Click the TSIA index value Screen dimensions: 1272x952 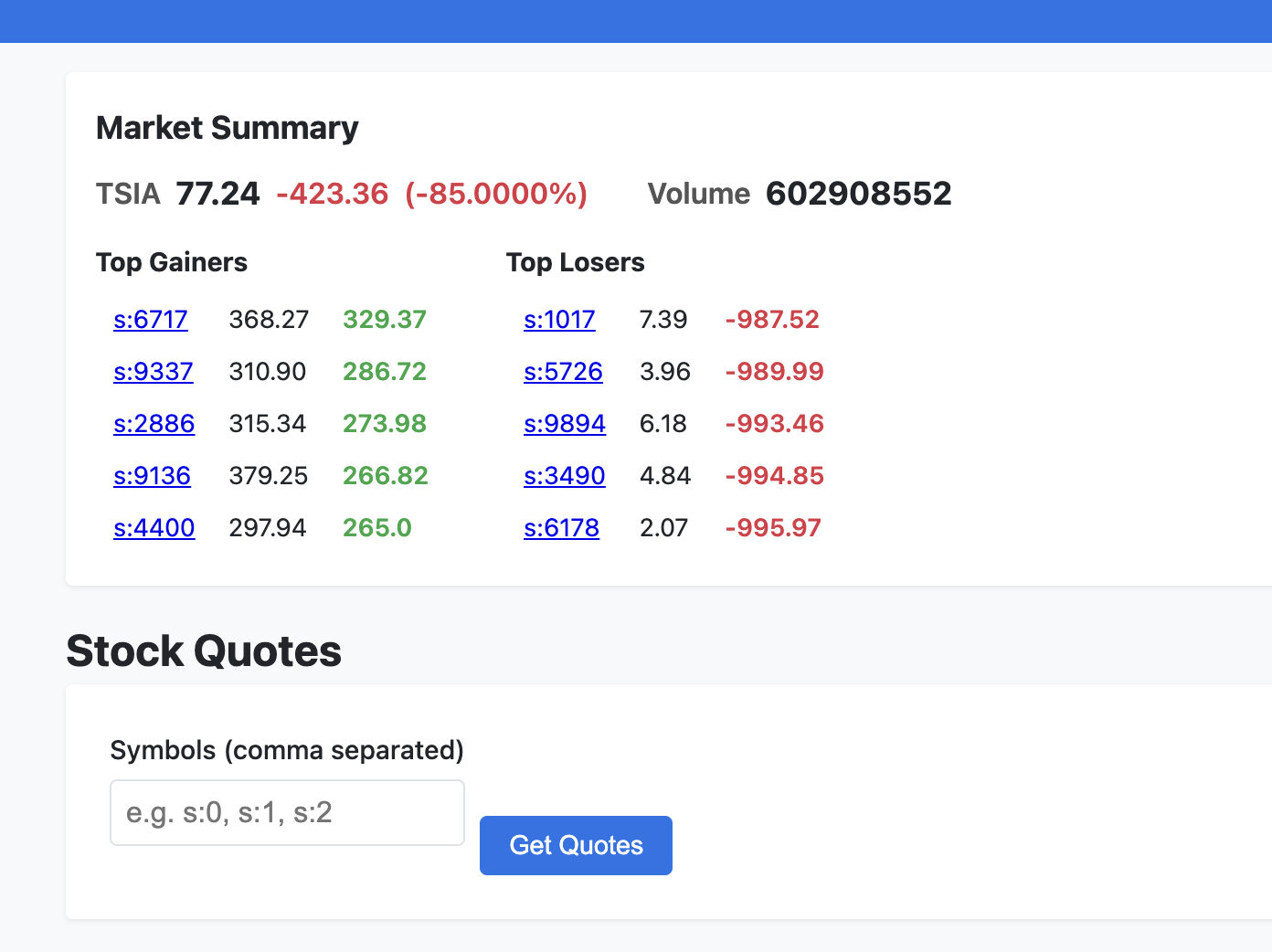[217, 193]
